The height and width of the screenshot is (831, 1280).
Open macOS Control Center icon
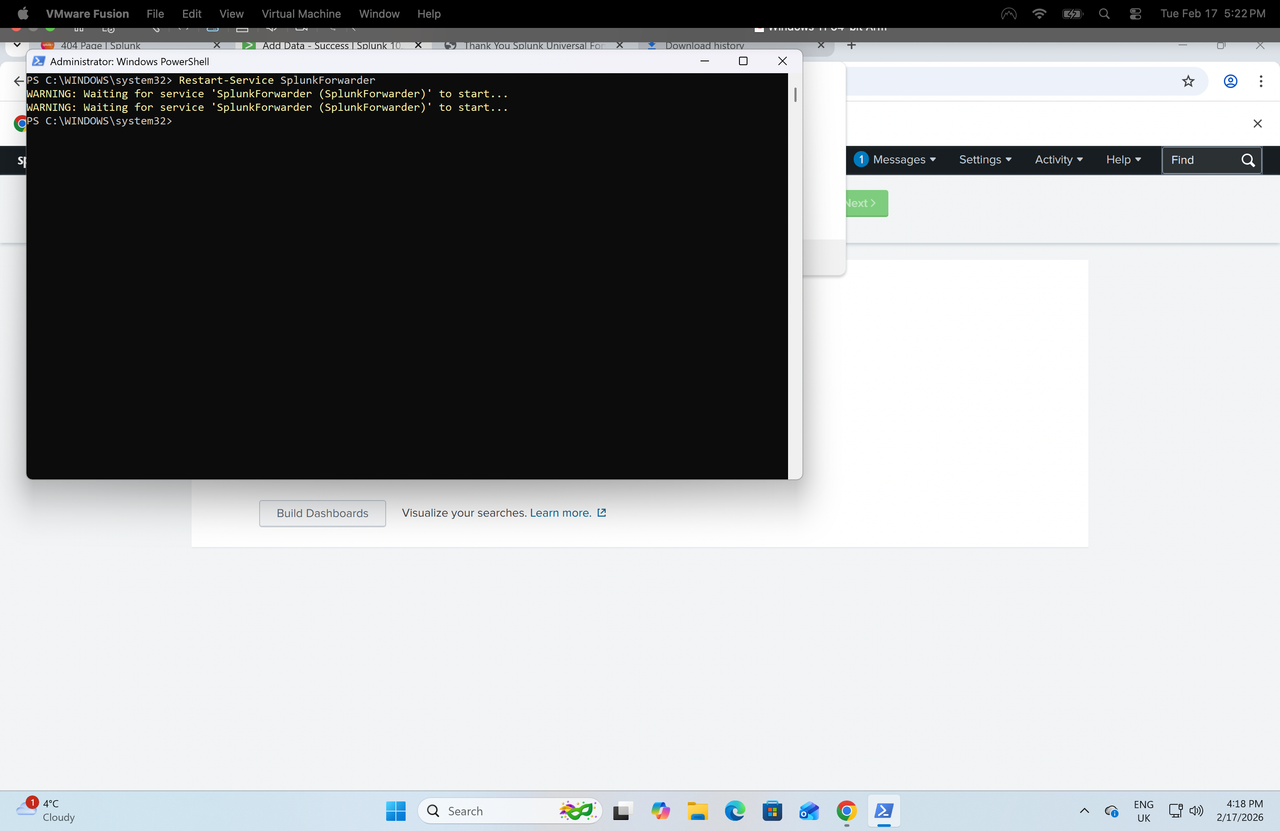point(1135,14)
